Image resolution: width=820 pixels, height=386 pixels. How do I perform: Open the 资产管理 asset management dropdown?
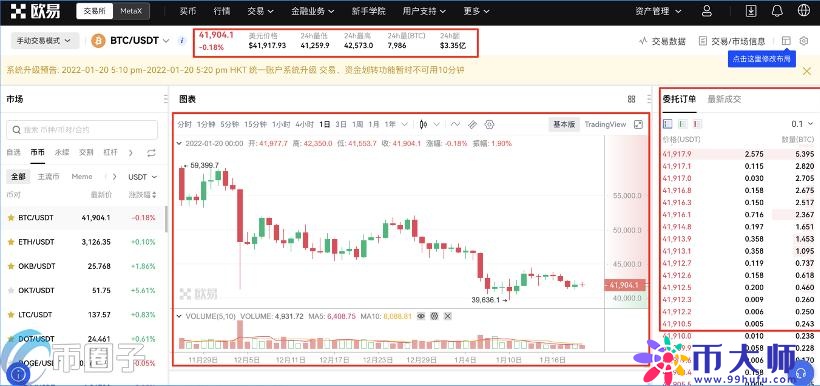[x=658, y=11]
